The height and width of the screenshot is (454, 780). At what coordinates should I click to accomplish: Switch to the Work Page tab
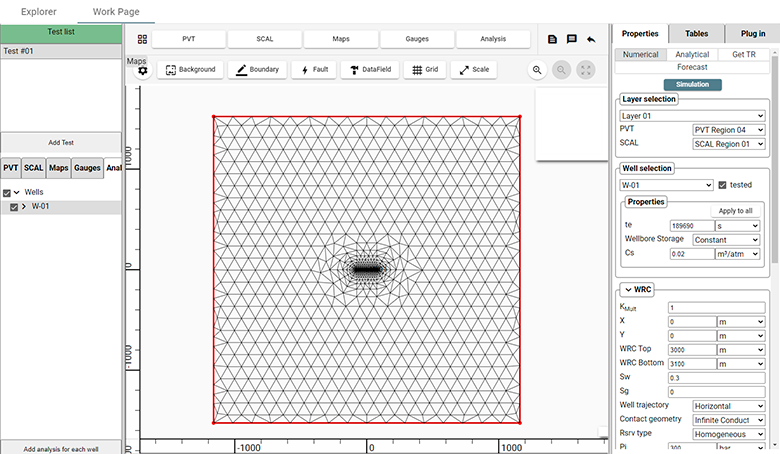(116, 11)
